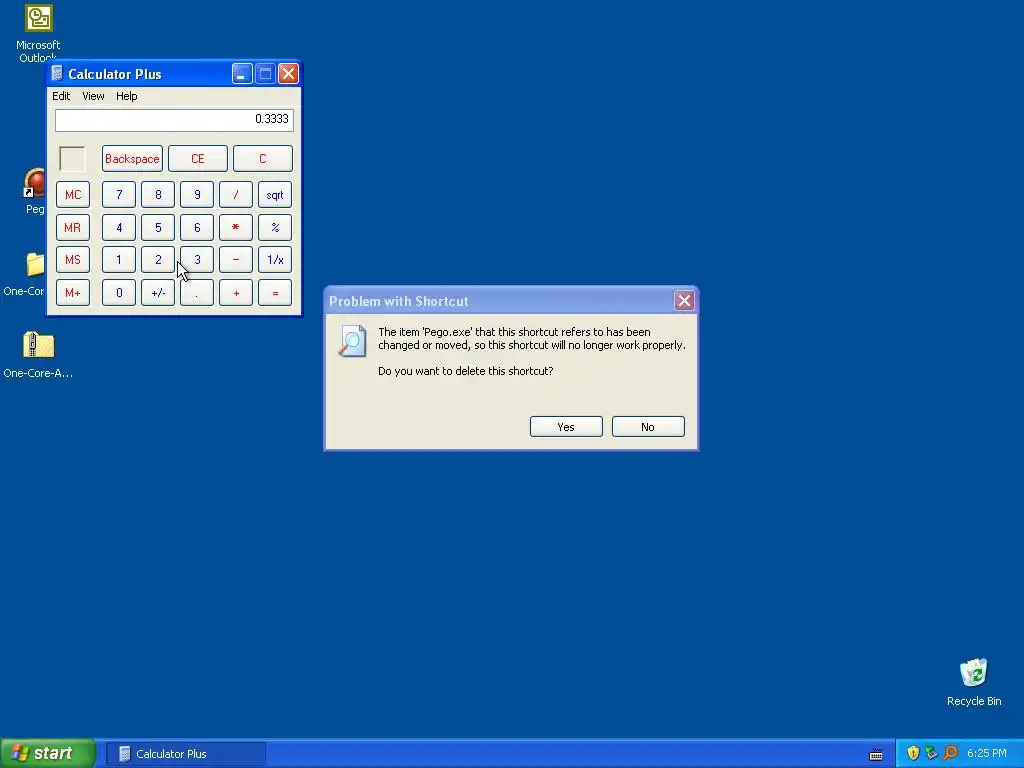Image resolution: width=1024 pixels, height=768 pixels.
Task: Click the CE clear entry button
Action: coord(197,159)
